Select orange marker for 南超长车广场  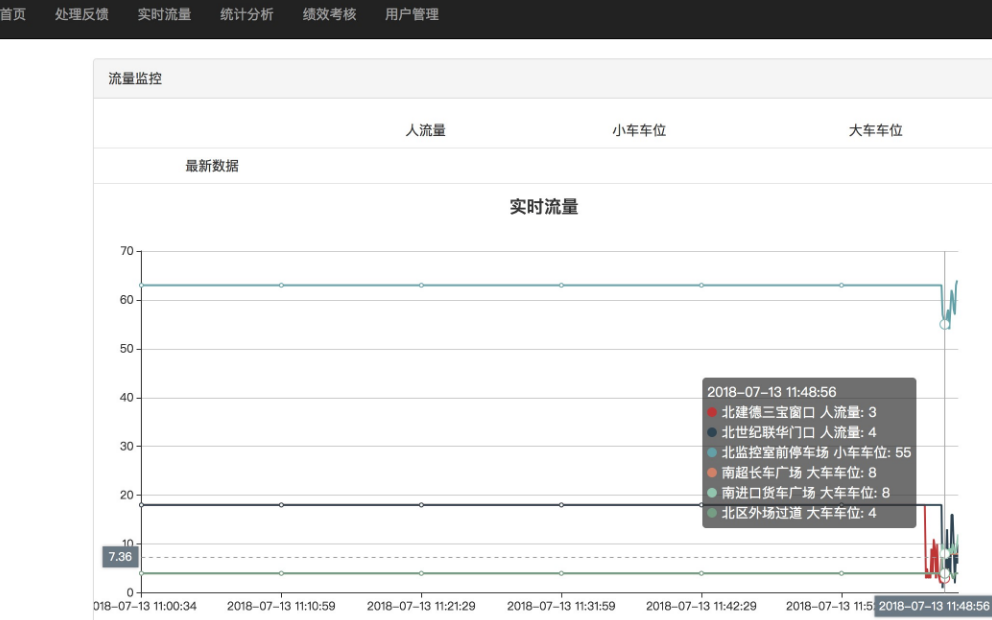point(712,473)
